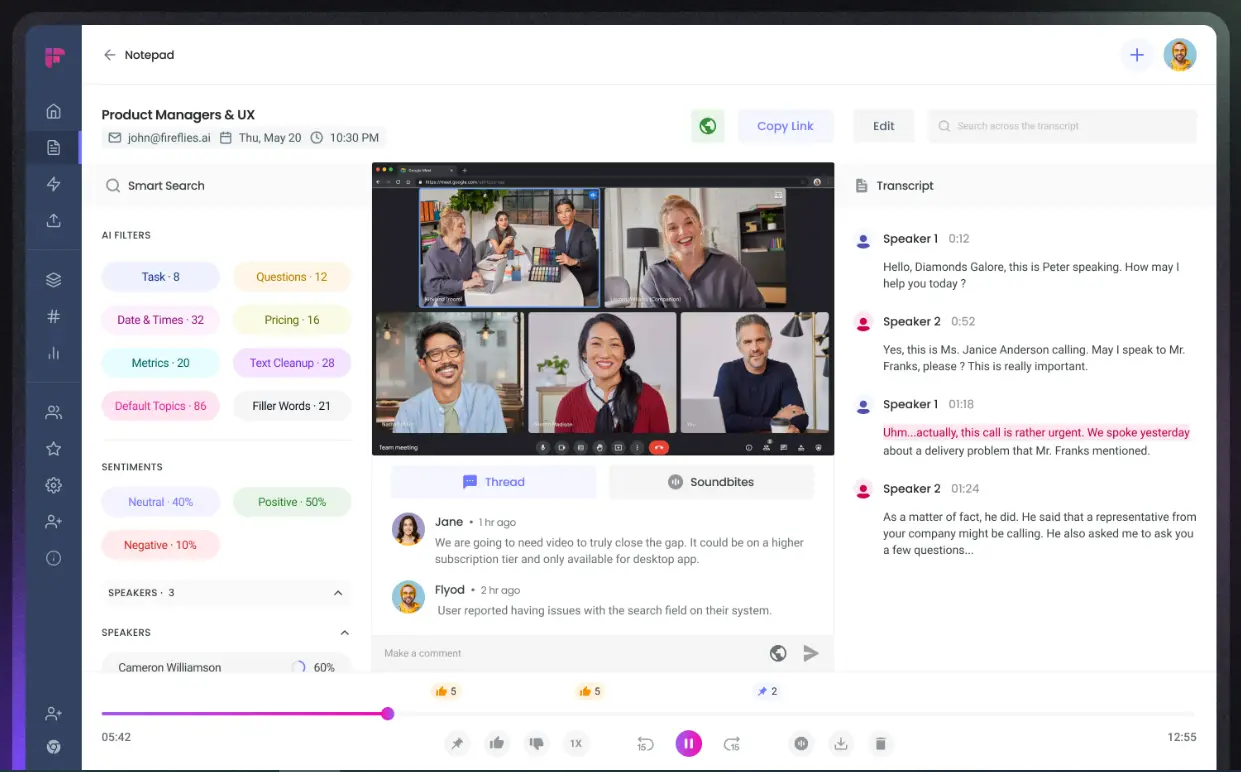Open the Soundbite icon in the playback bar
Image resolution: width=1241 pixels, height=772 pixels.
801,743
